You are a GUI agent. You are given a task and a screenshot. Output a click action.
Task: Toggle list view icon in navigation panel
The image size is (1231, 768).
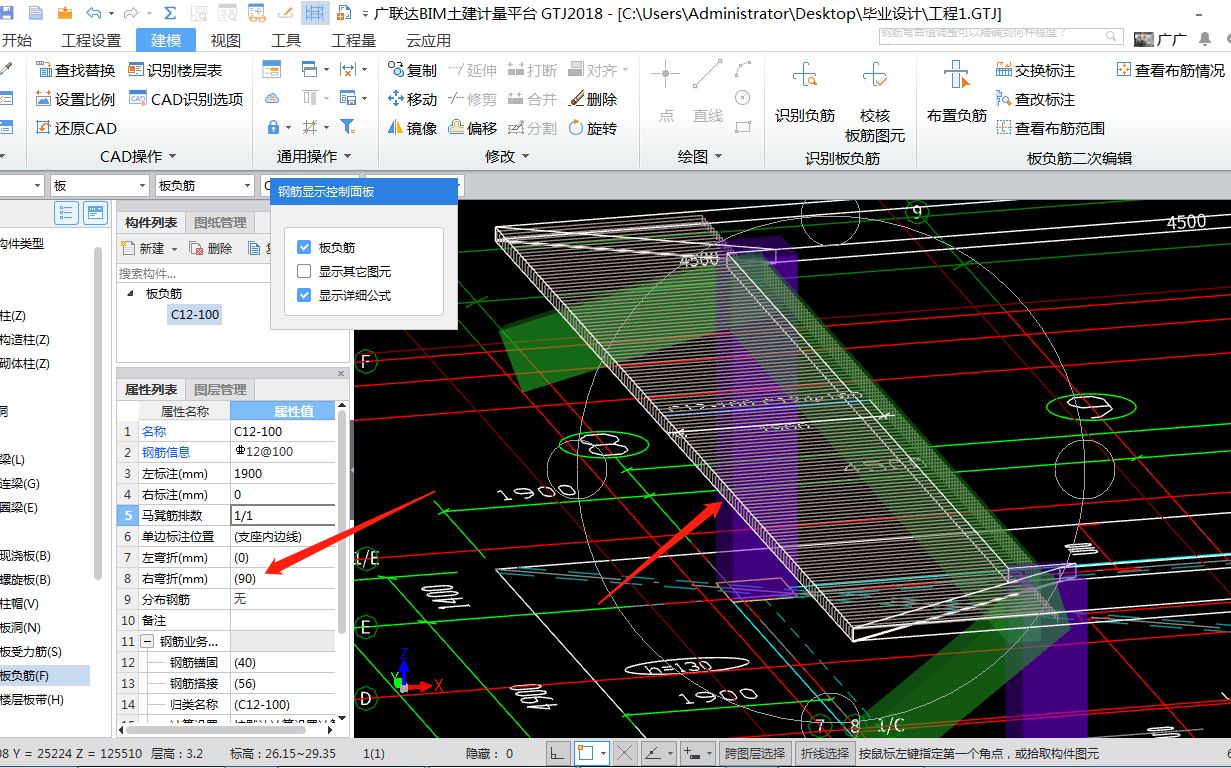(x=67, y=212)
